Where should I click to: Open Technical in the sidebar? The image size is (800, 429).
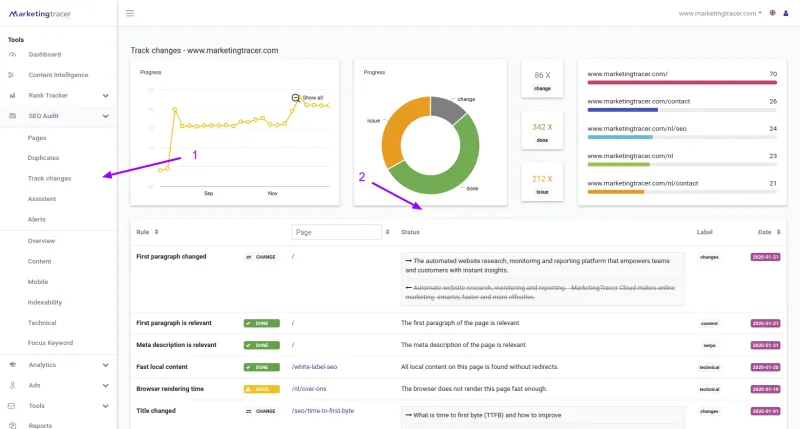[x=42, y=322]
